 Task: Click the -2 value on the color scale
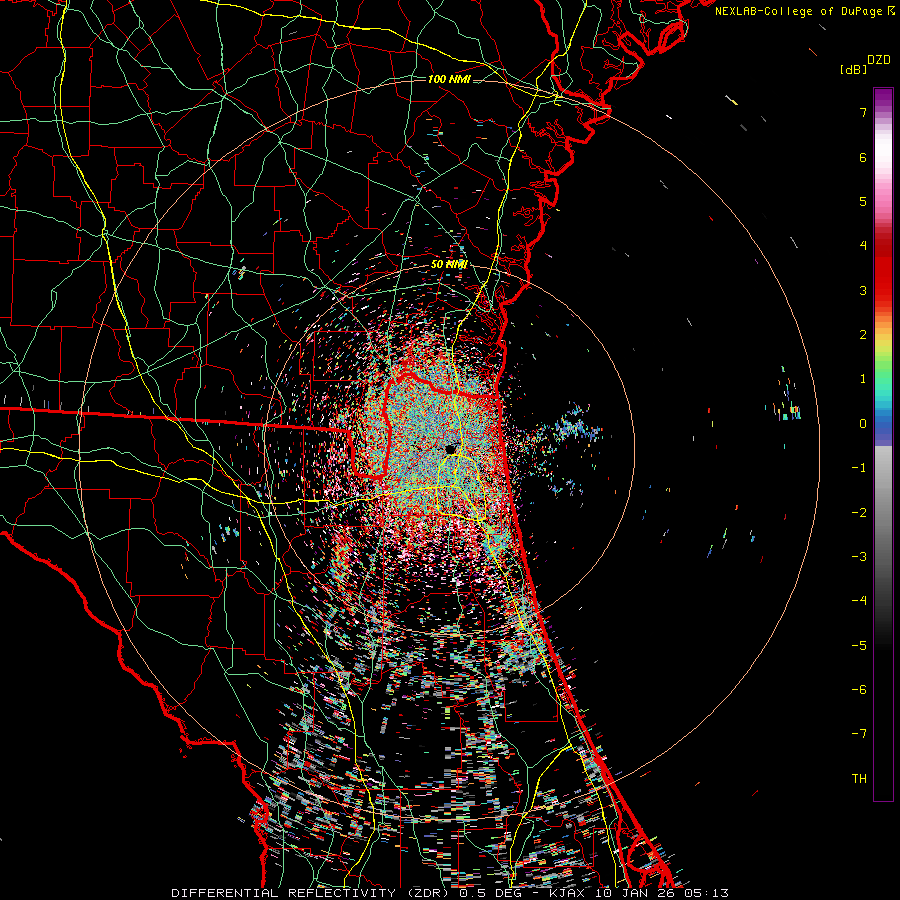tap(859, 512)
